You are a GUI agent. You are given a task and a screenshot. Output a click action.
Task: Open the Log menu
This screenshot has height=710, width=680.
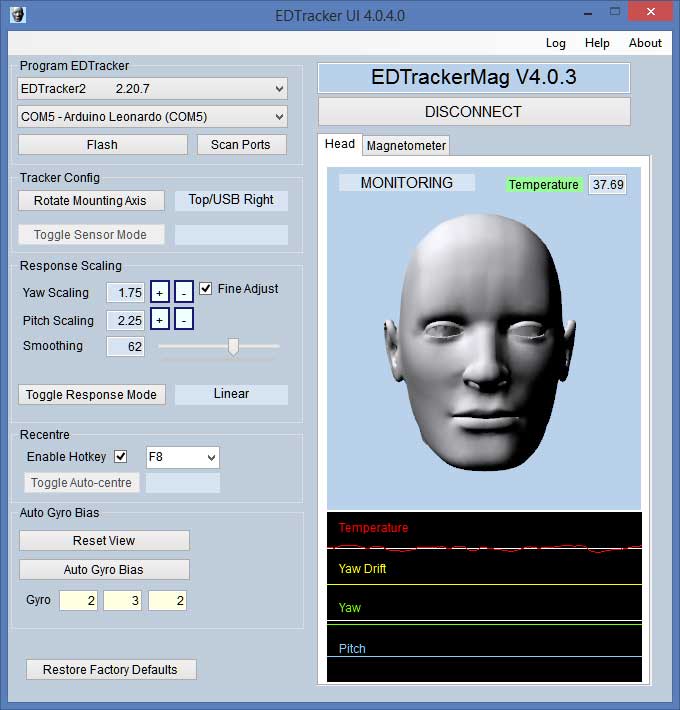click(x=555, y=43)
